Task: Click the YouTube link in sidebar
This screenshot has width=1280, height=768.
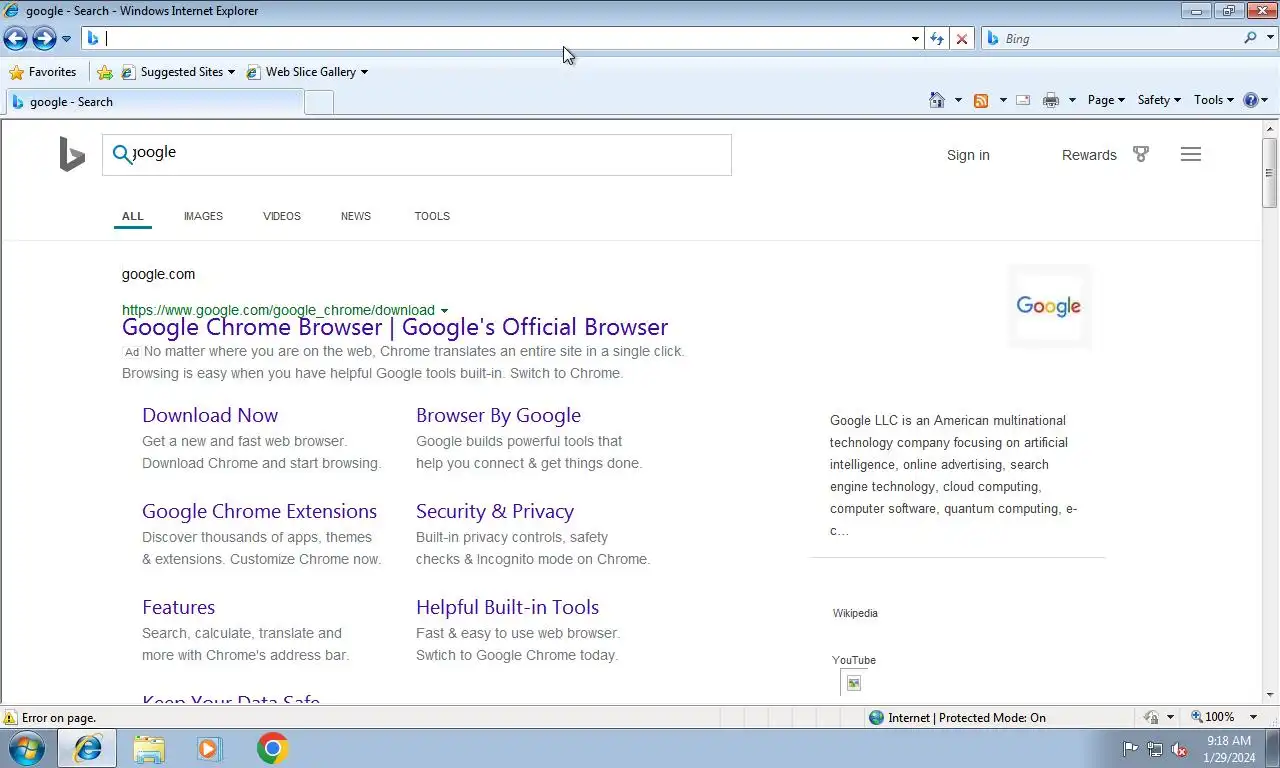Action: click(854, 660)
